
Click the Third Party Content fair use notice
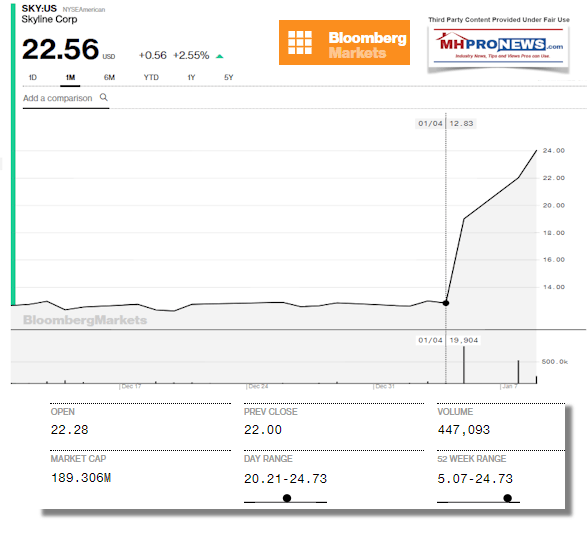point(499,19)
